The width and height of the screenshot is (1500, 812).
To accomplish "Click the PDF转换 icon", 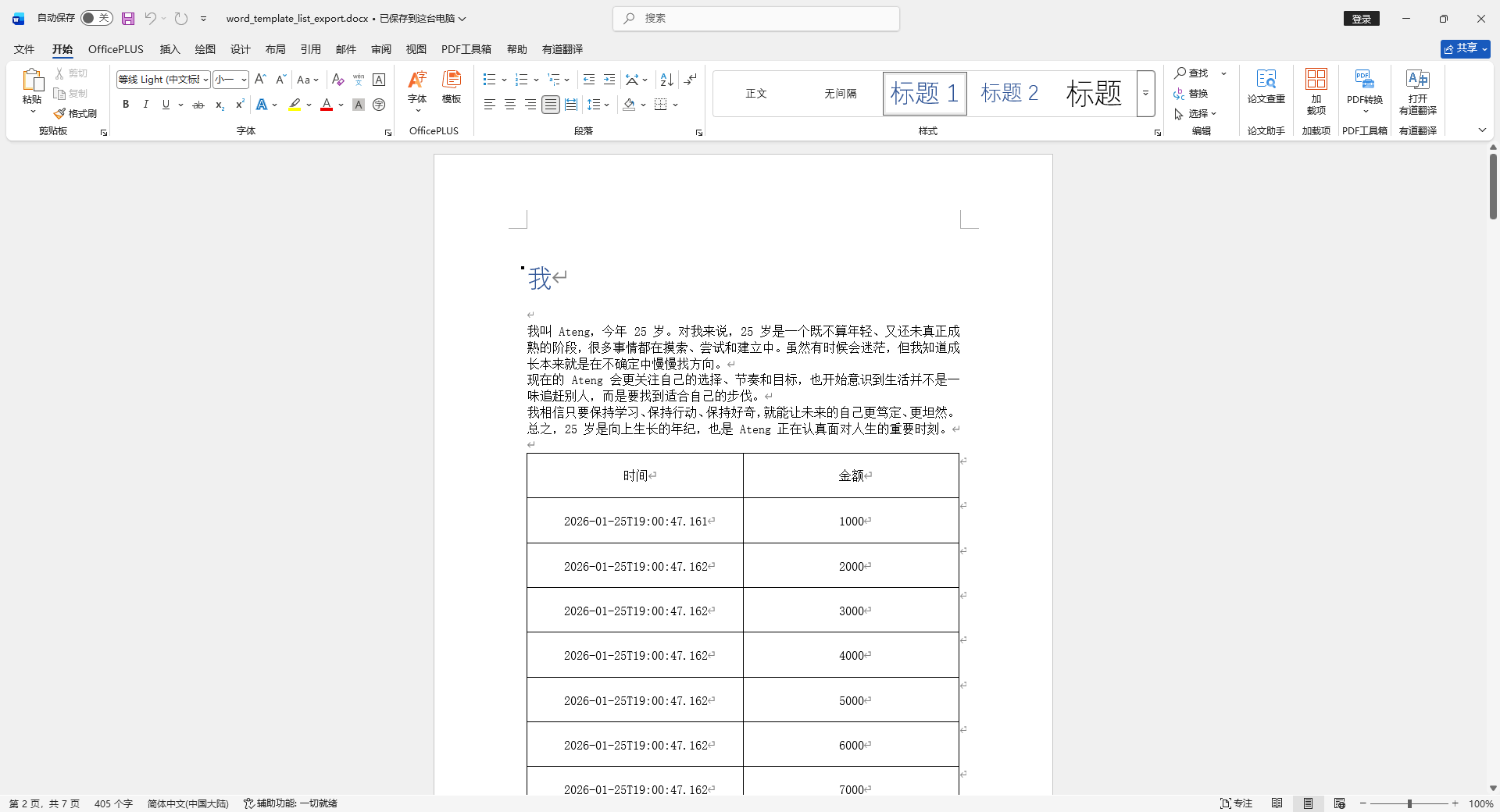I will tap(1364, 78).
